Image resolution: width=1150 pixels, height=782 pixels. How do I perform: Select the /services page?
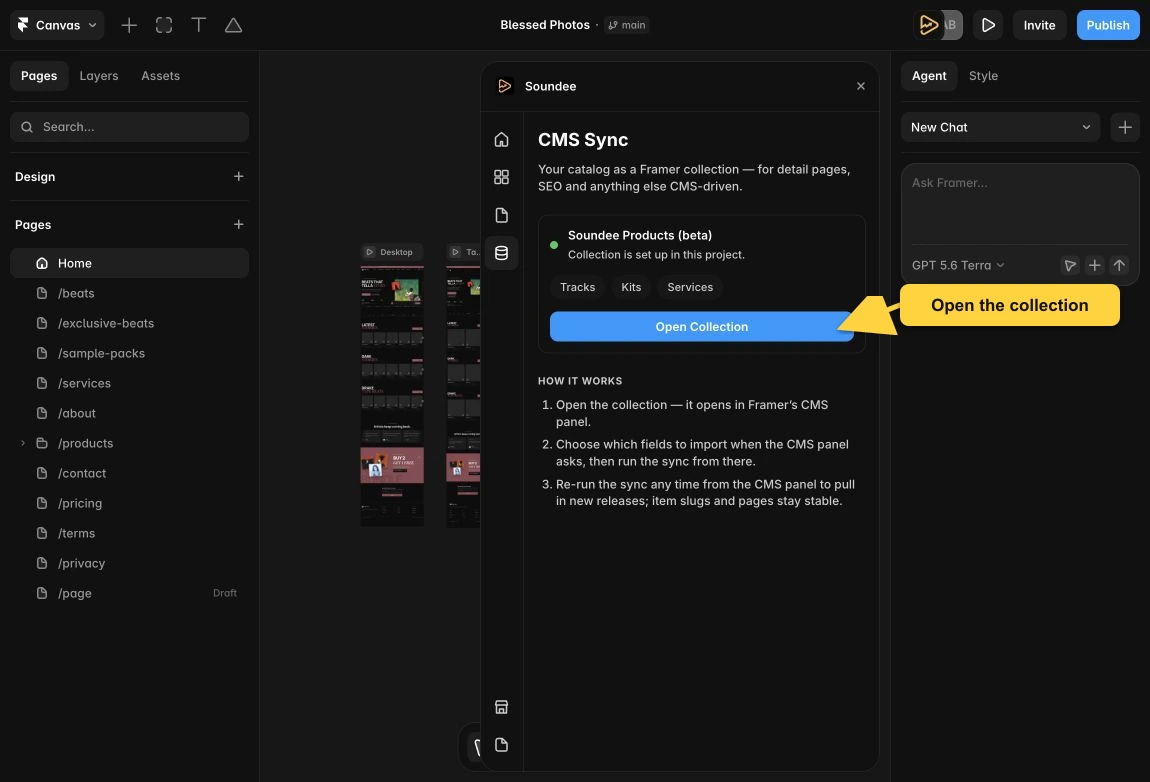pyautogui.click(x=129, y=383)
